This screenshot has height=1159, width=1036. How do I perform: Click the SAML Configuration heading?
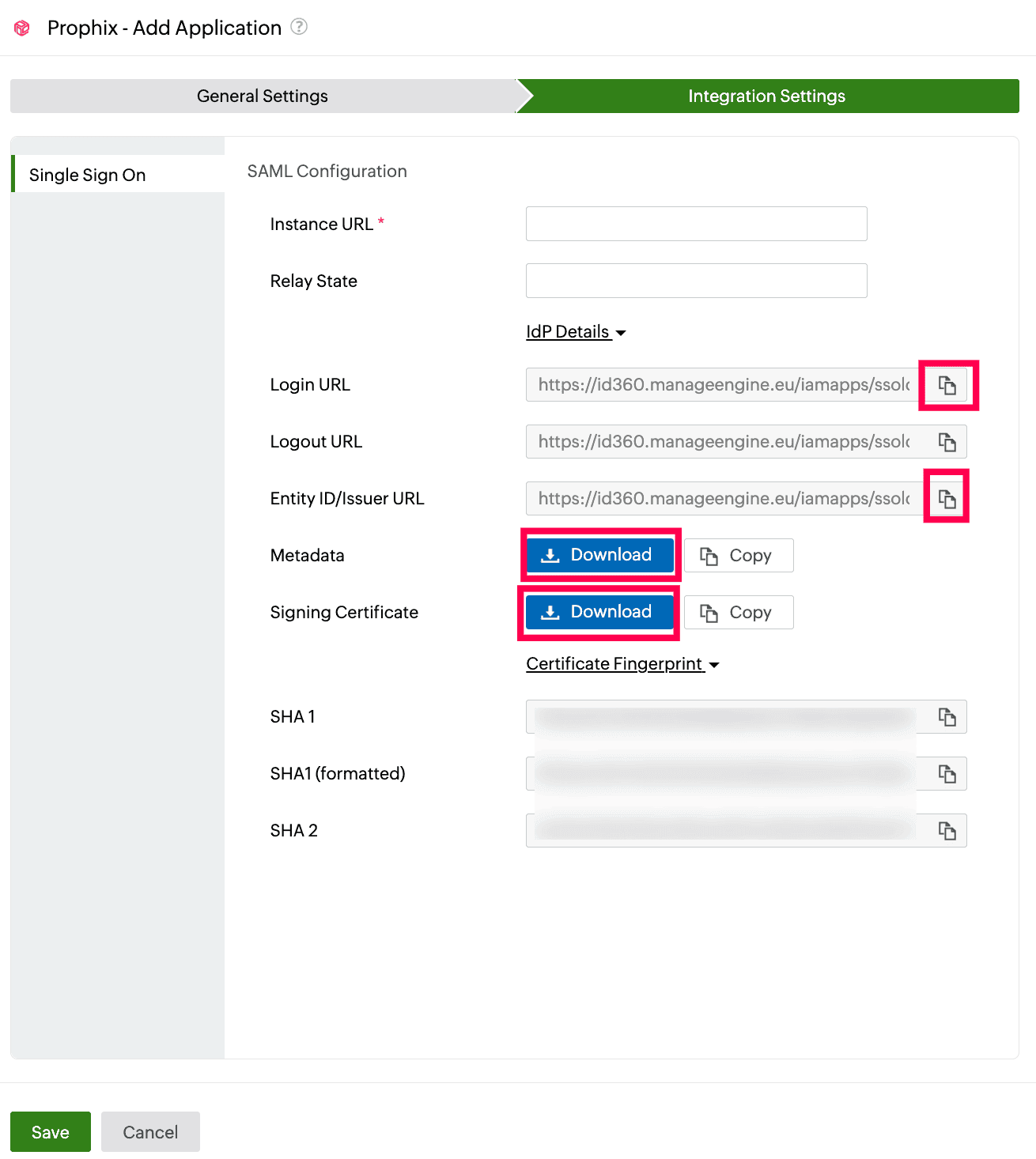327,172
